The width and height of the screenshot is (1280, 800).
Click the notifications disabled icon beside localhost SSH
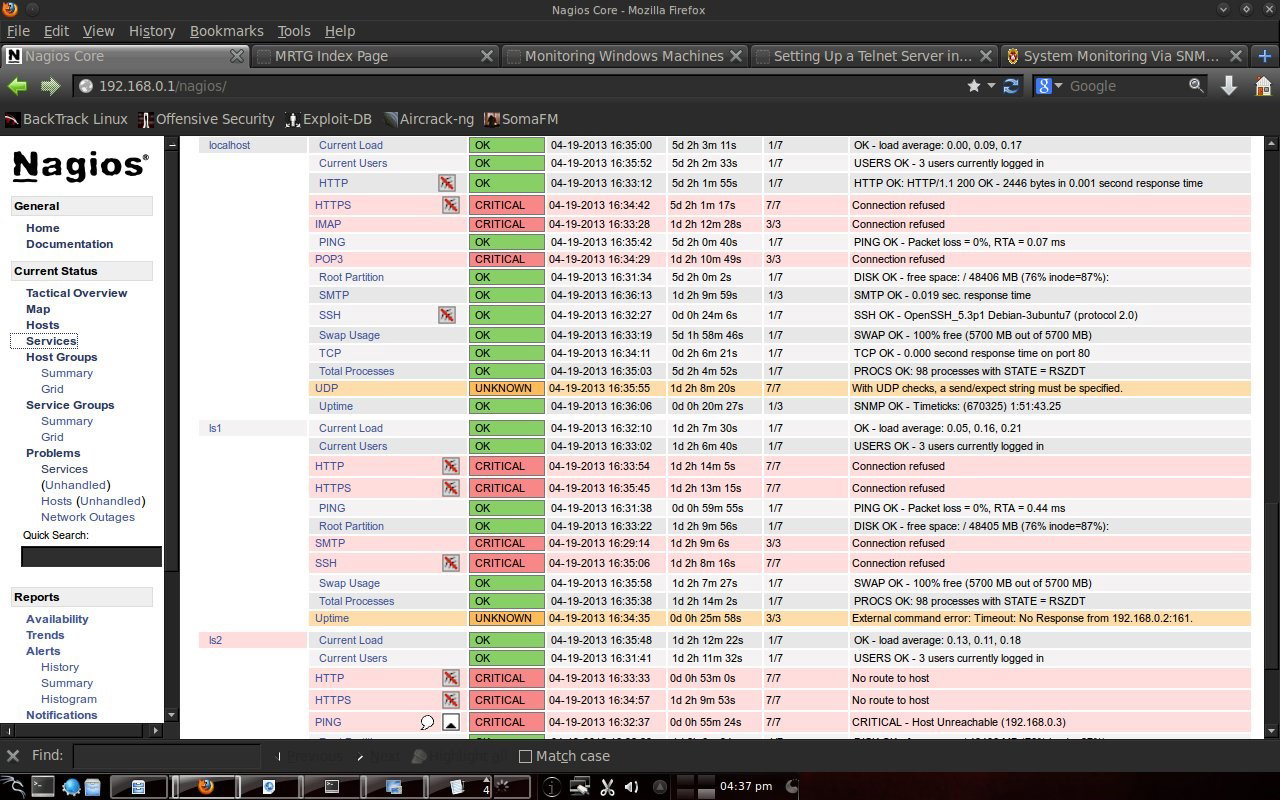(447, 315)
